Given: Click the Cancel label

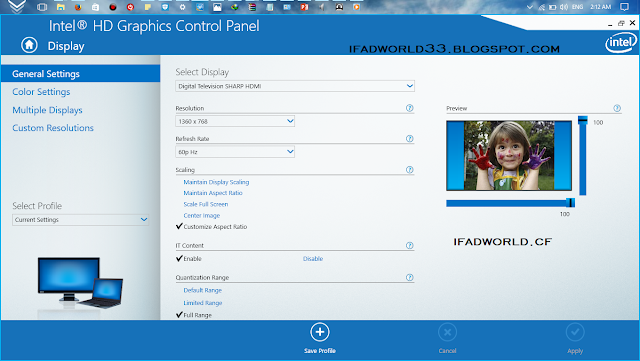Looking at the screenshot, I should tap(447, 350).
